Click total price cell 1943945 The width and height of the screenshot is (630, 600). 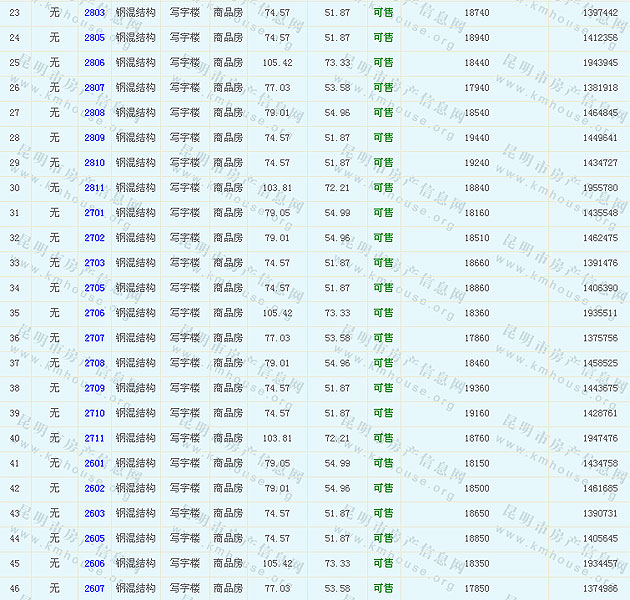[x=599, y=62]
